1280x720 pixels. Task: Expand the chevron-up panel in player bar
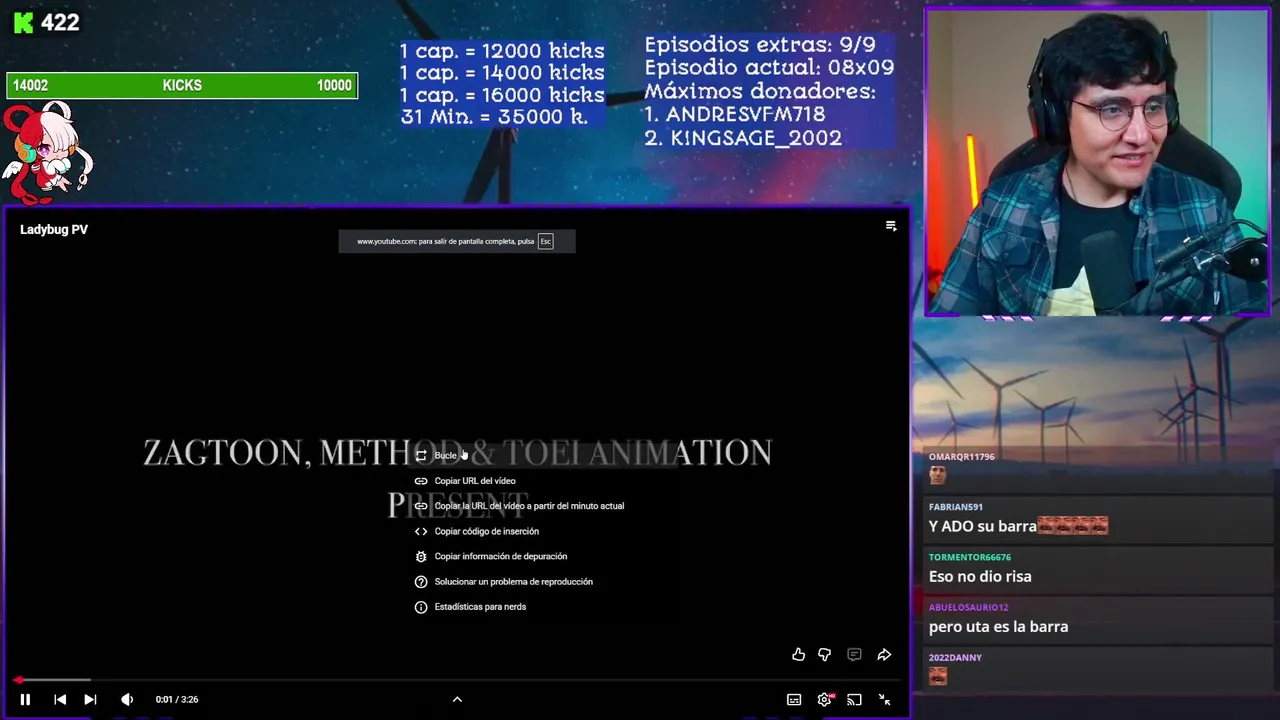pos(457,700)
